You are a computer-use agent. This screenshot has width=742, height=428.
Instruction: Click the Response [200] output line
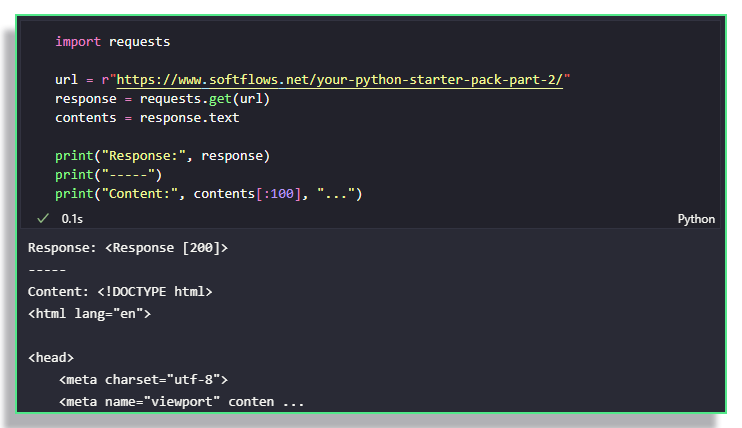(x=127, y=247)
